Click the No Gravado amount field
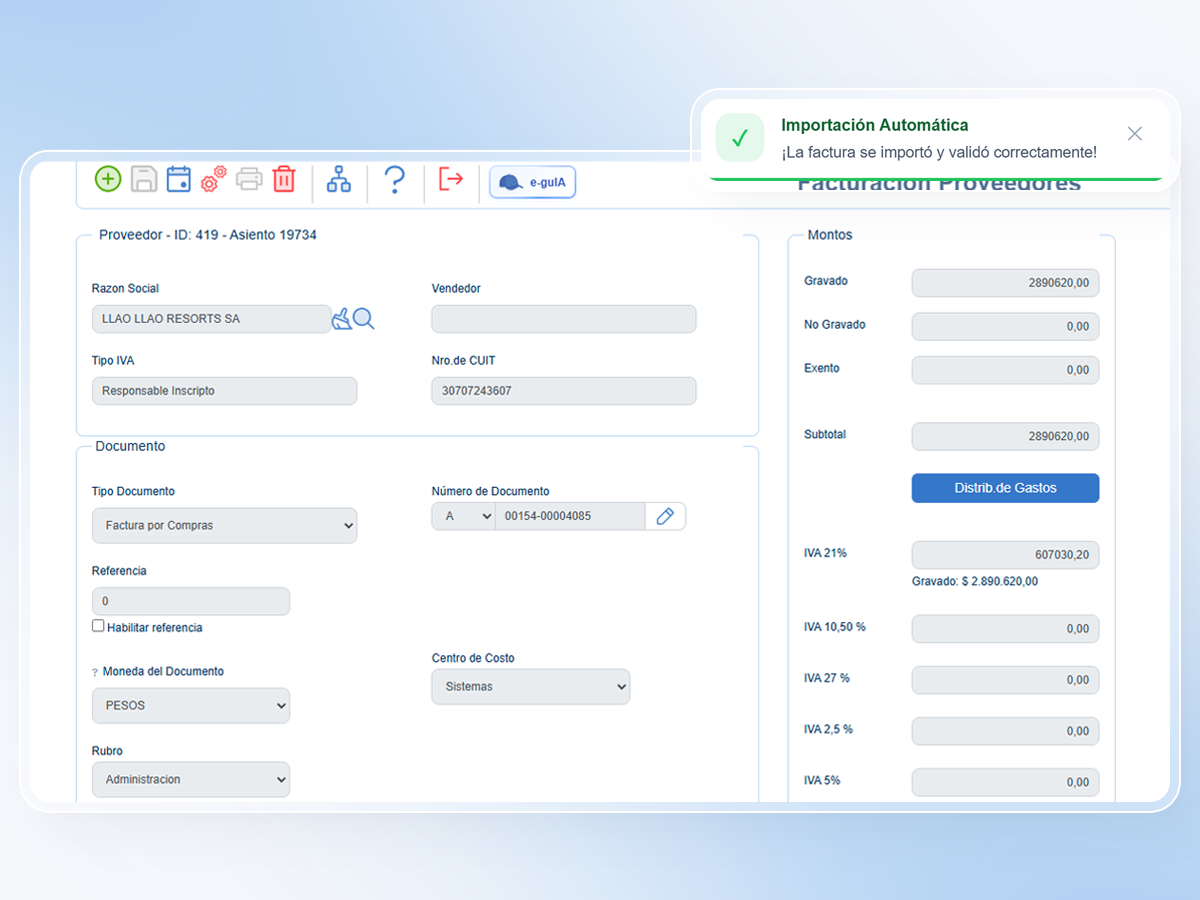 [1005, 326]
